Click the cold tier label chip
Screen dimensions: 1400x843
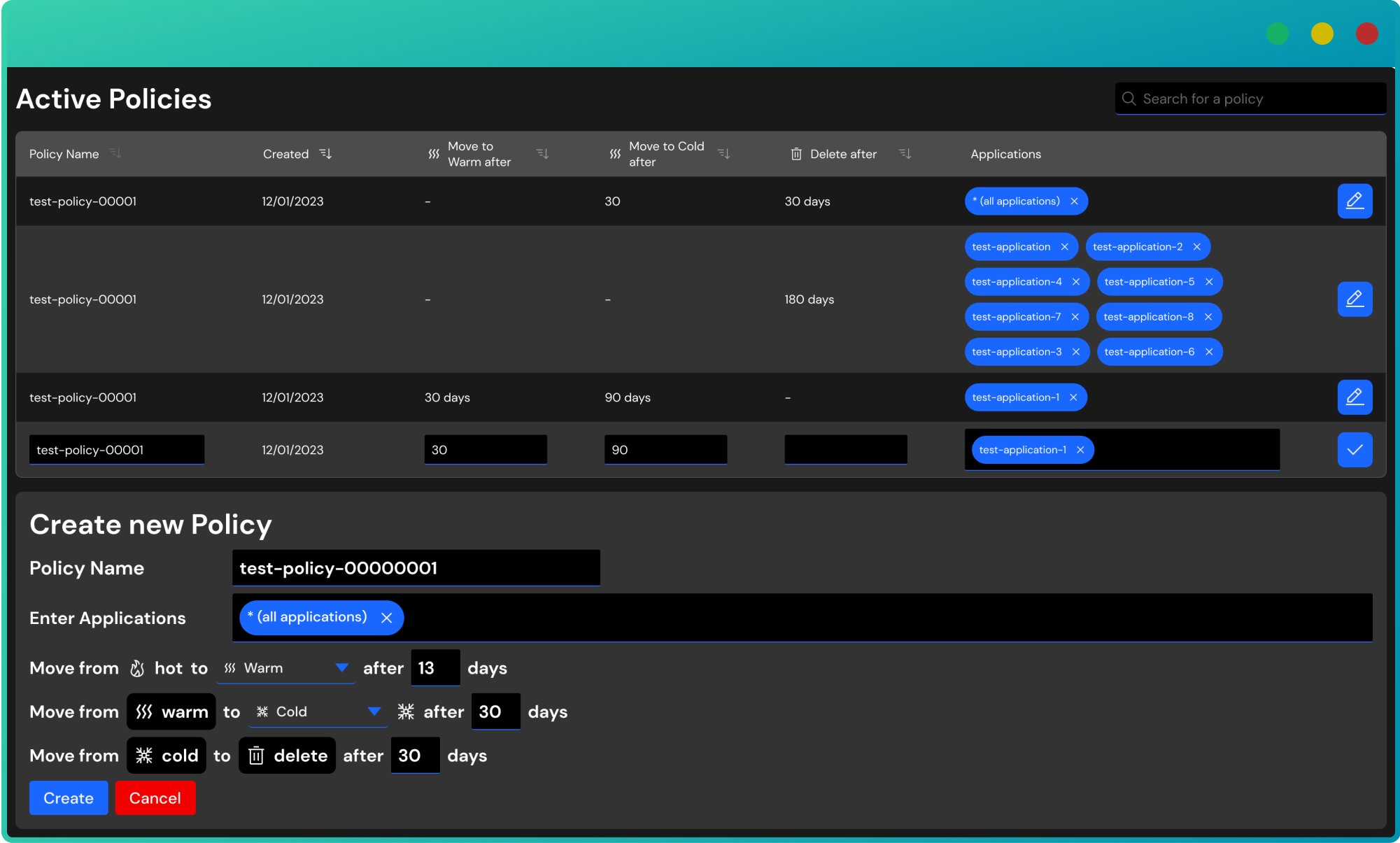[x=167, y=756]
